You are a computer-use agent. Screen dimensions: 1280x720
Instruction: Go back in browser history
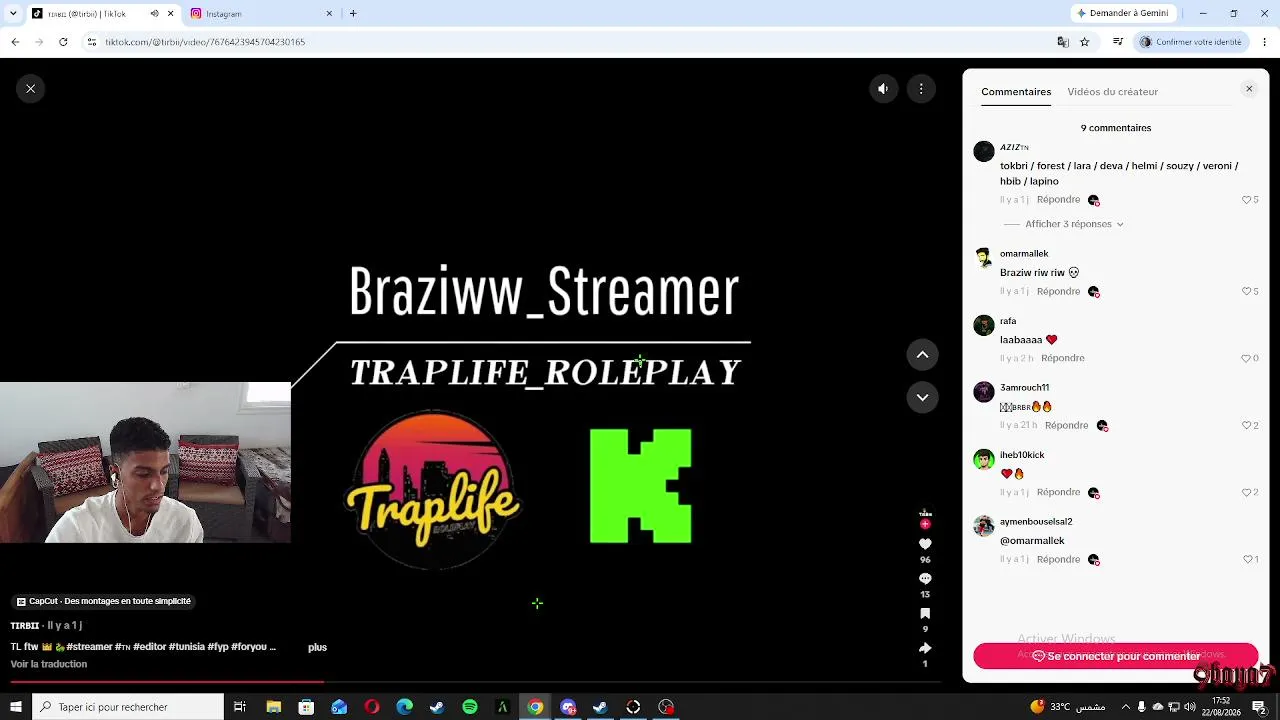click(15, 42)
